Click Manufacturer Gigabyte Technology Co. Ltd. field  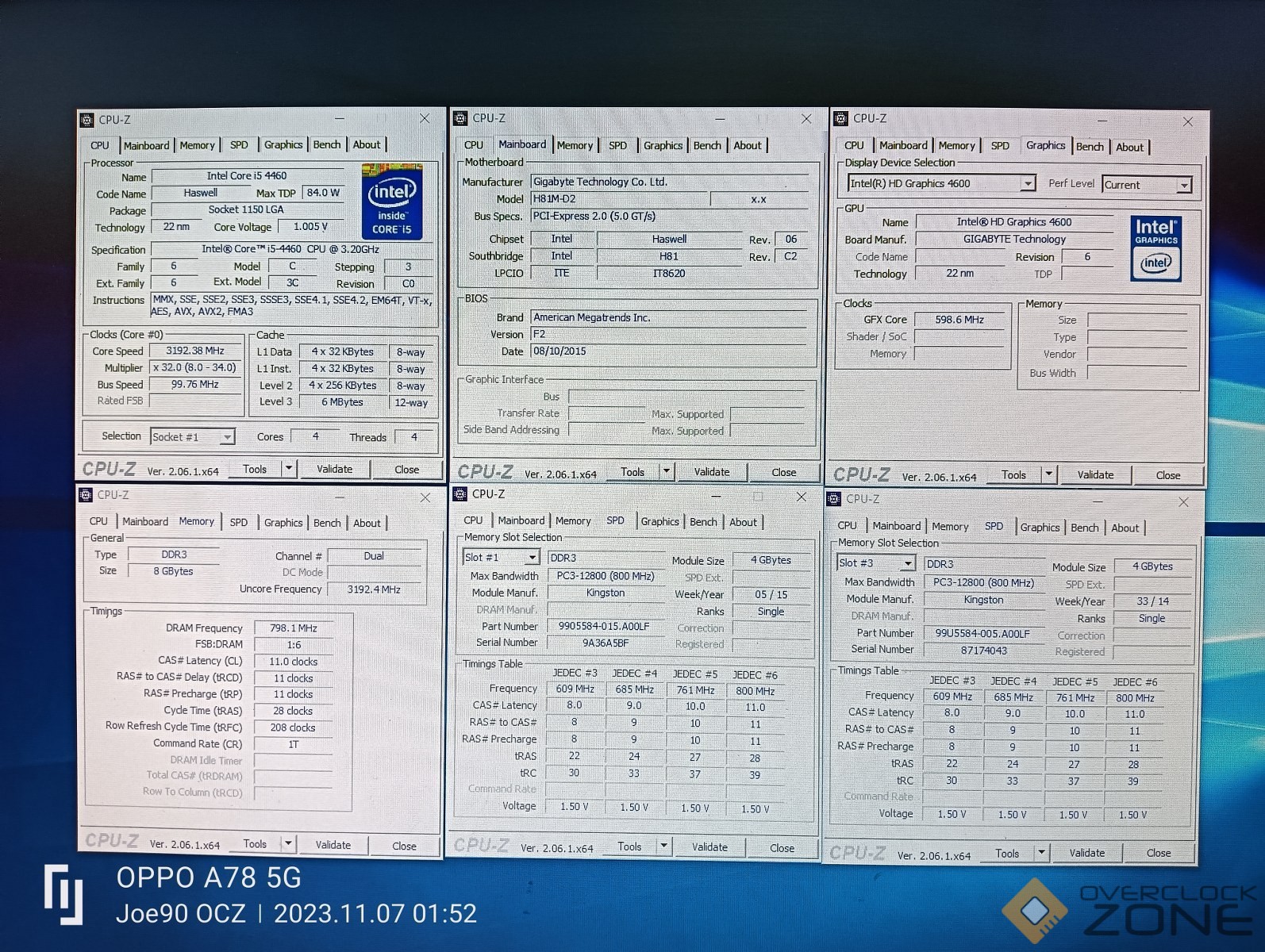click(x=670, y=182)
